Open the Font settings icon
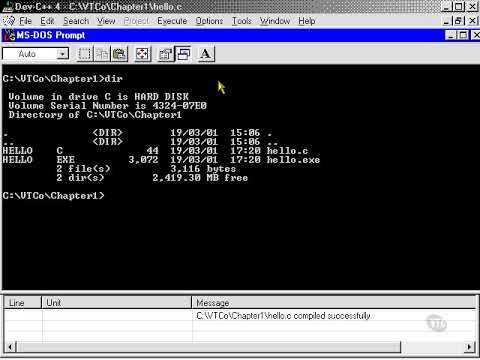 [206, 54]
